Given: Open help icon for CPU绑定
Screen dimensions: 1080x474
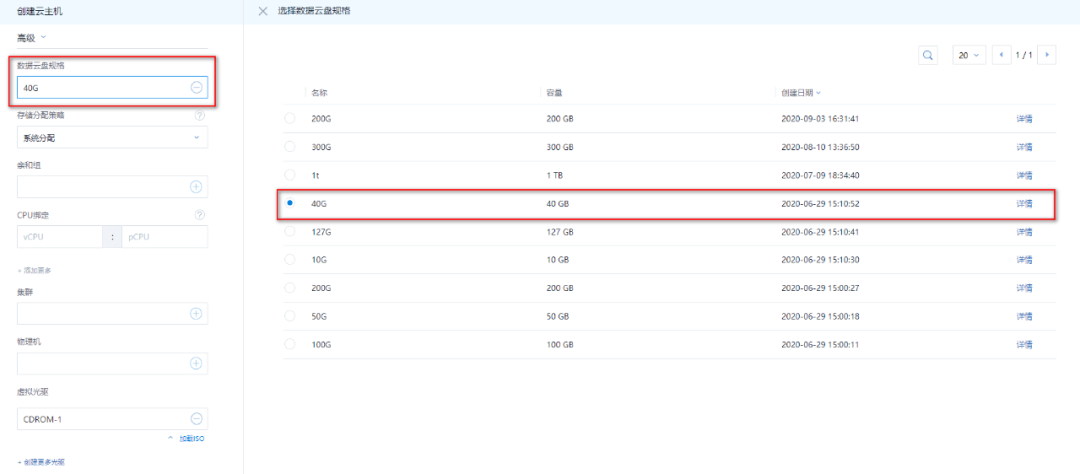Looking at the screenshot, I should tap(200, 215).
